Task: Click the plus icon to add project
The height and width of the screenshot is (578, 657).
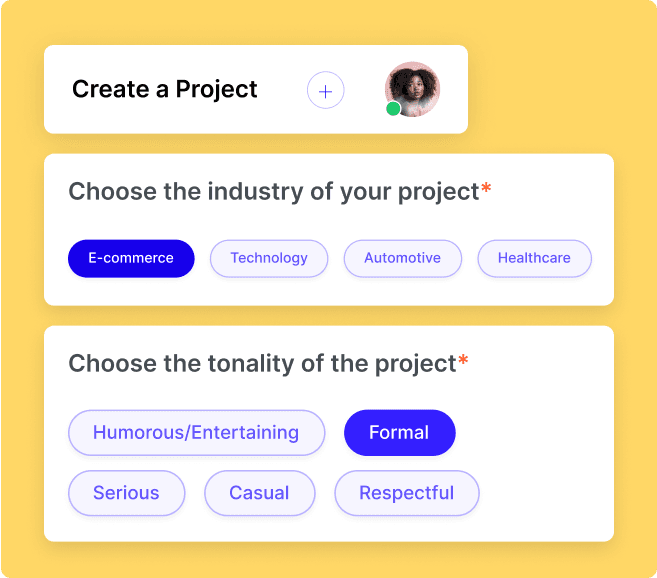Action: (326, 91)
